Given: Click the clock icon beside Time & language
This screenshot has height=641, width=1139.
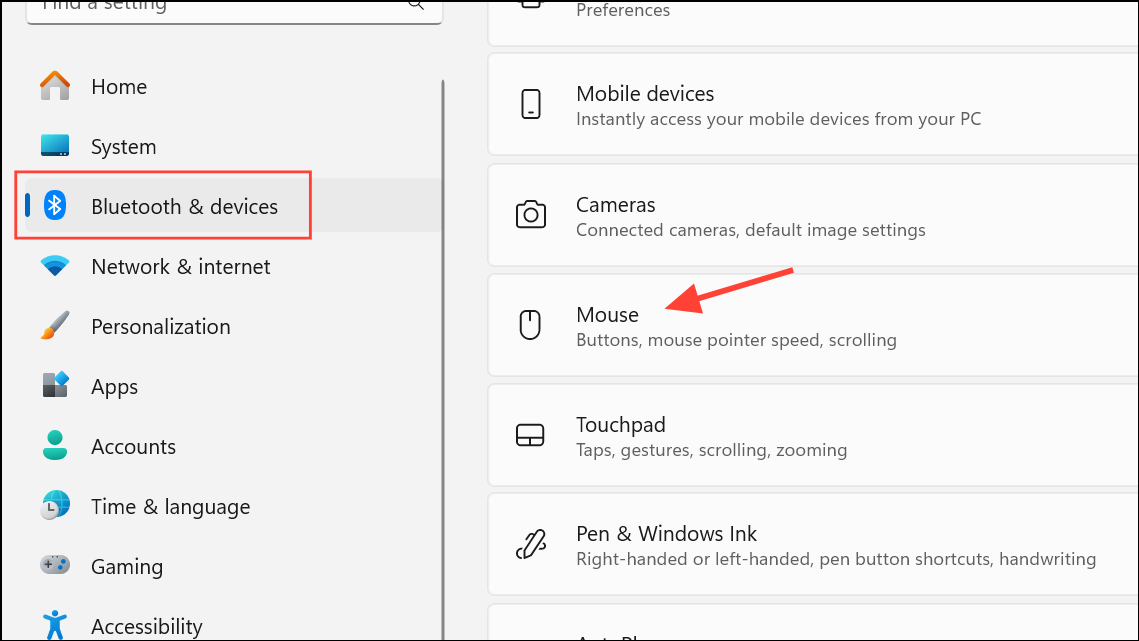Looking at the screenshot, I should click(54, 506).
